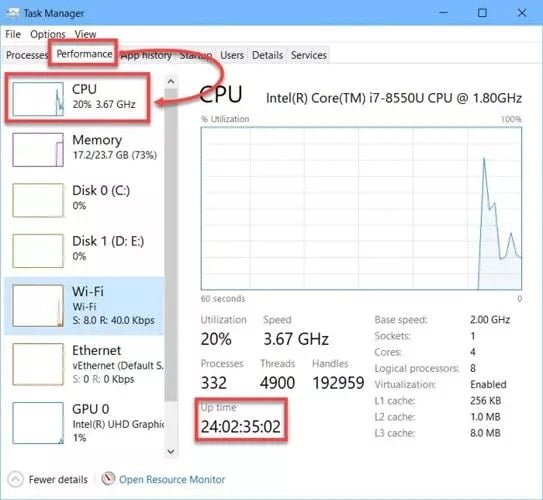543x500 pixels.
Task: Click the Fewer details button
Action: click(x=48, y=480)
